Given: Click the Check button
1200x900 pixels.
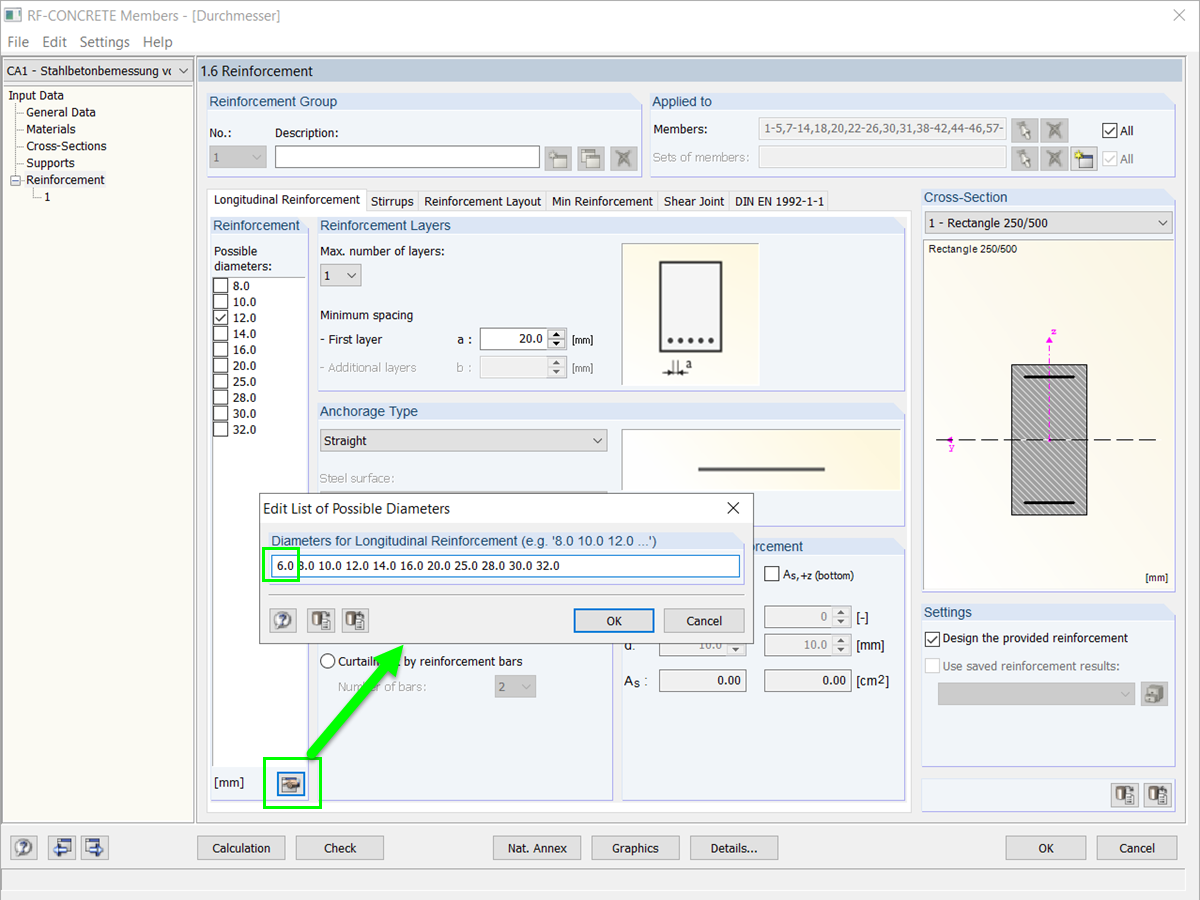Looking at the screenshot, I should tap(340, 848).
